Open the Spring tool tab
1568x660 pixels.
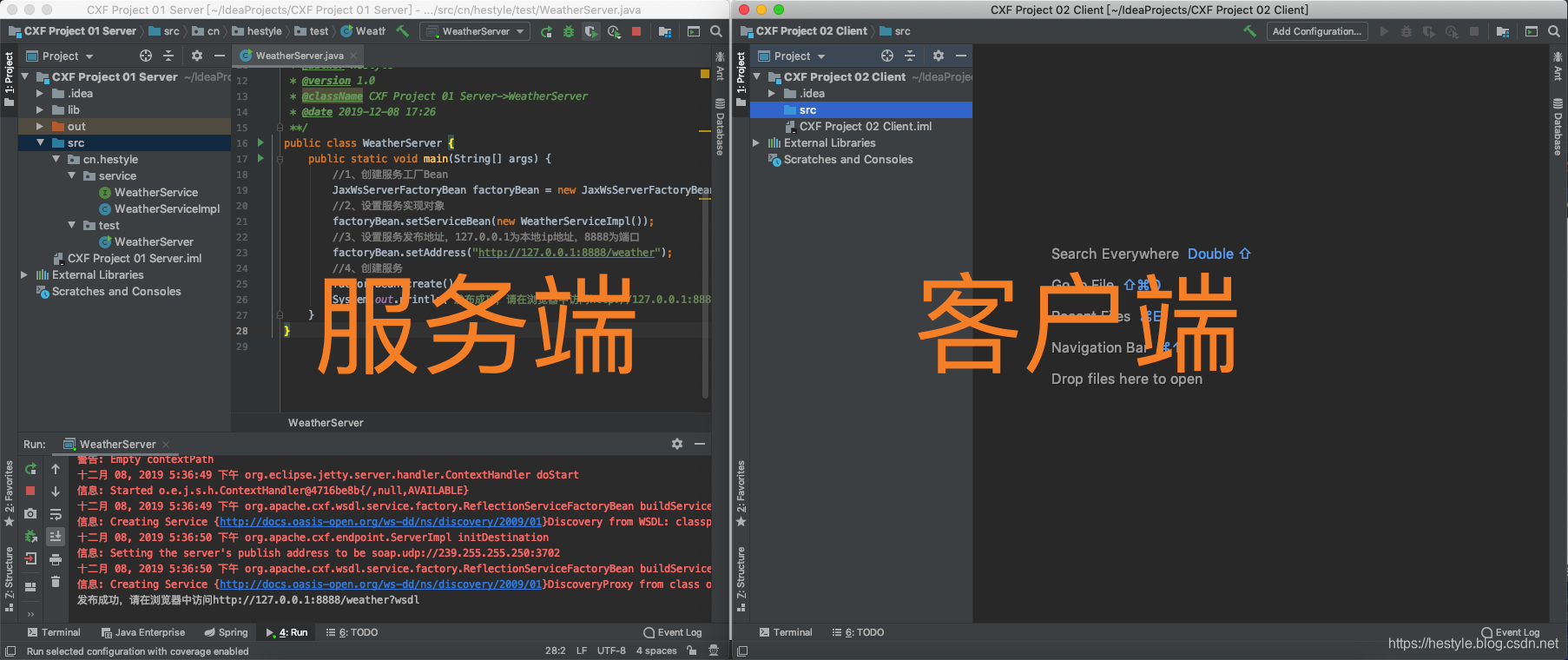click(x=227, y=632)
